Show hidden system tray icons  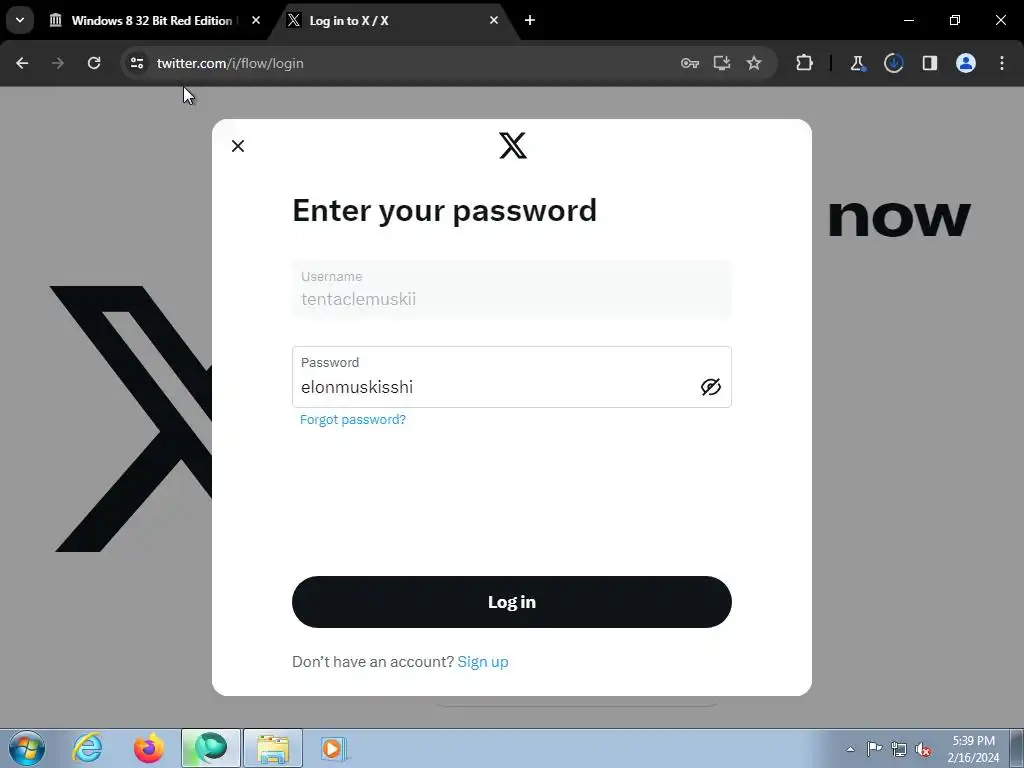coord(850,749)
